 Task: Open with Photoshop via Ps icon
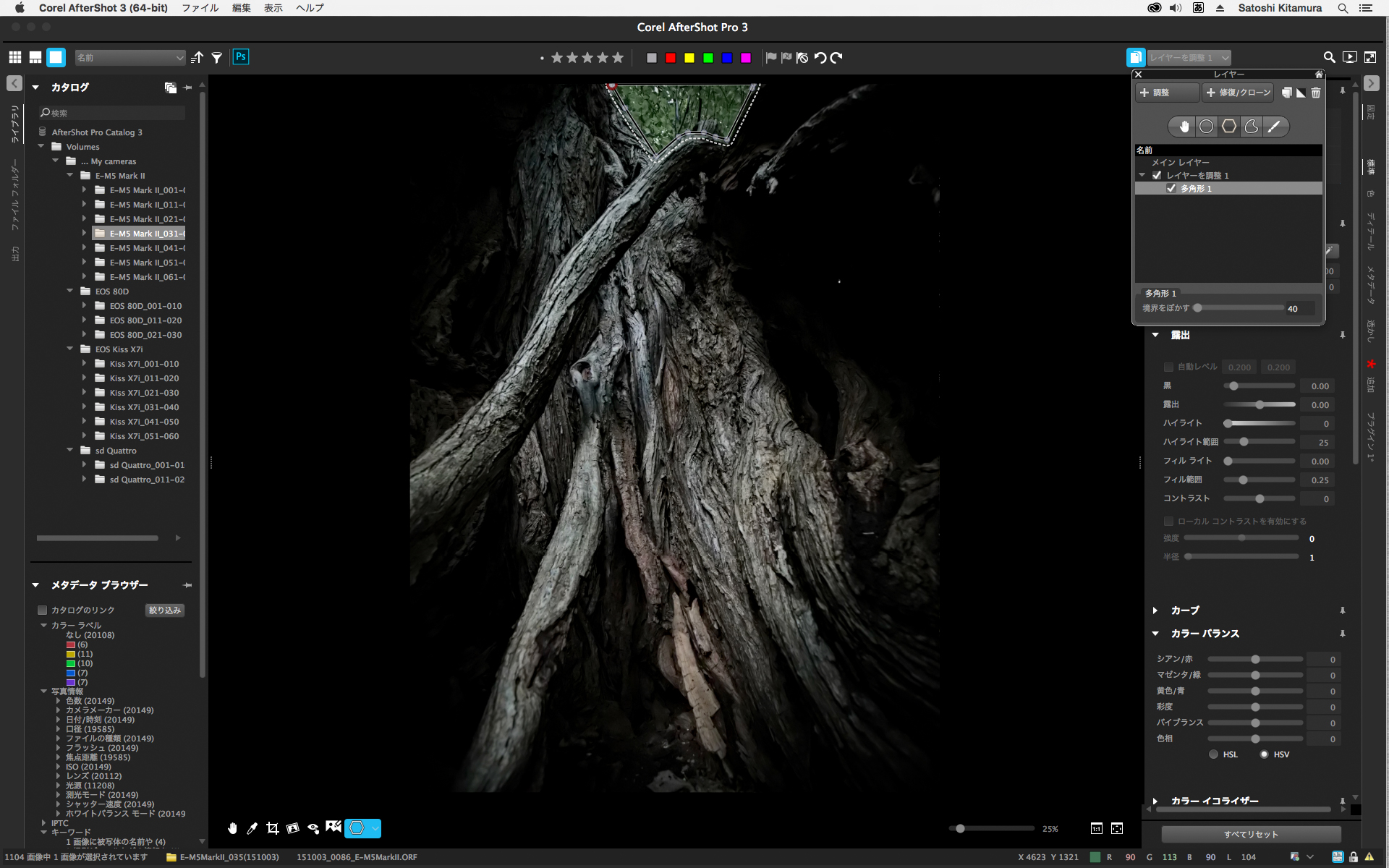tap(241, 57)
